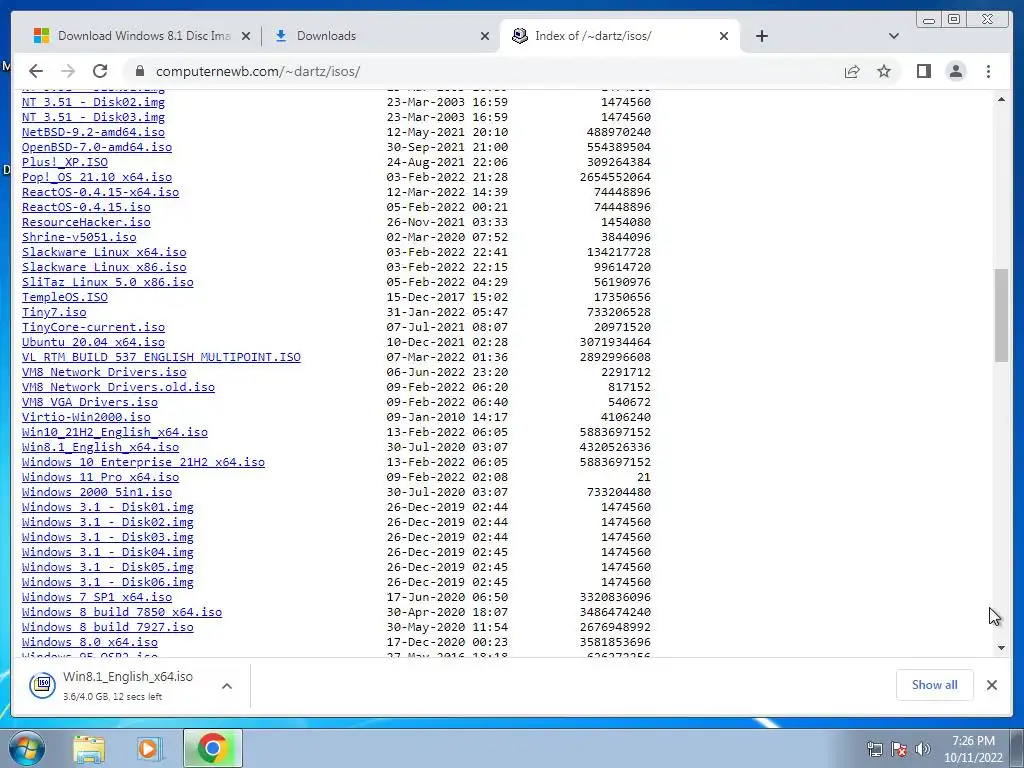Click the scrollbar up arrow
This screenshot has height=768, width=1024.
point(1001,99)
